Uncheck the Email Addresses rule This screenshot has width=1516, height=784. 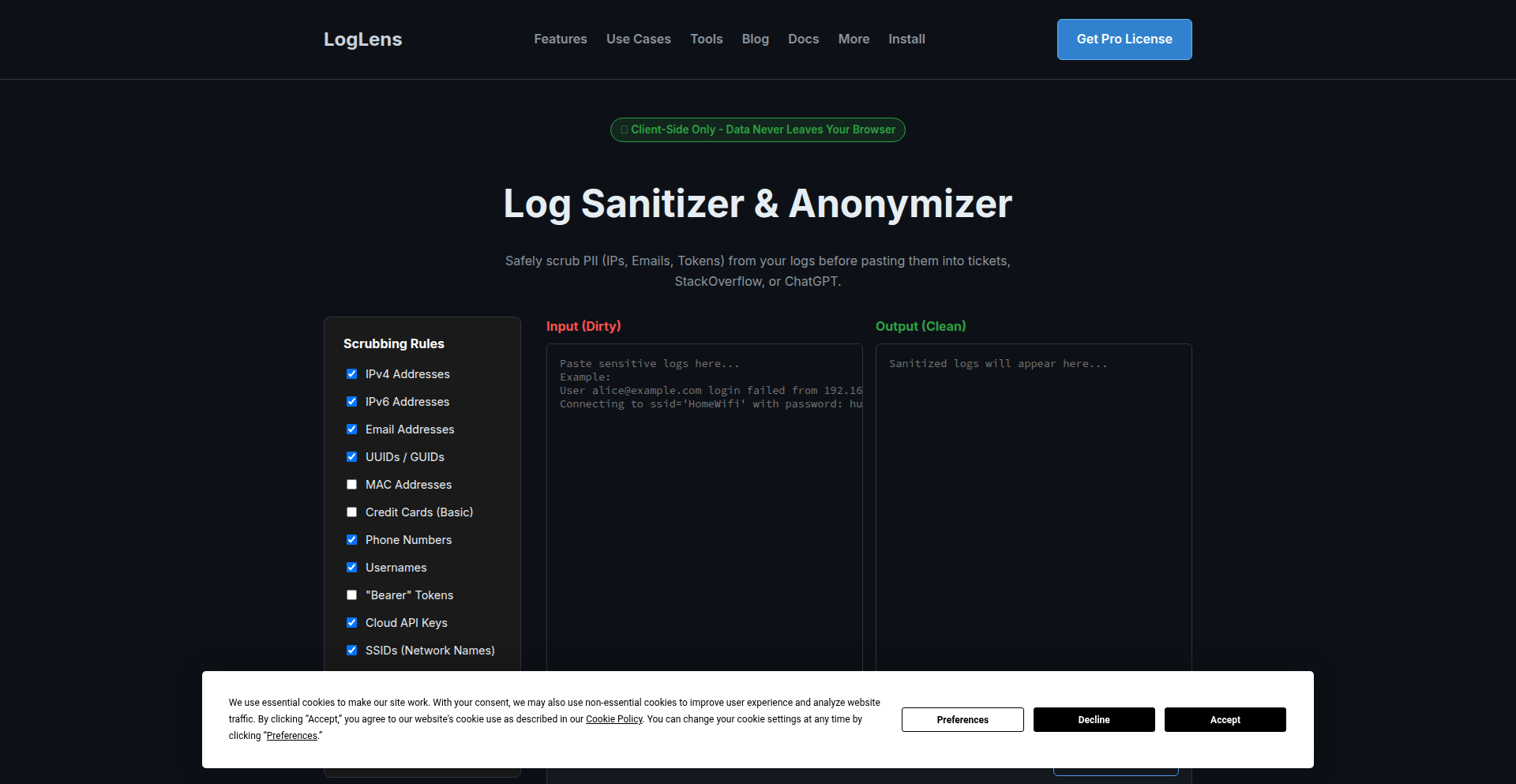(x=351, y=430)
